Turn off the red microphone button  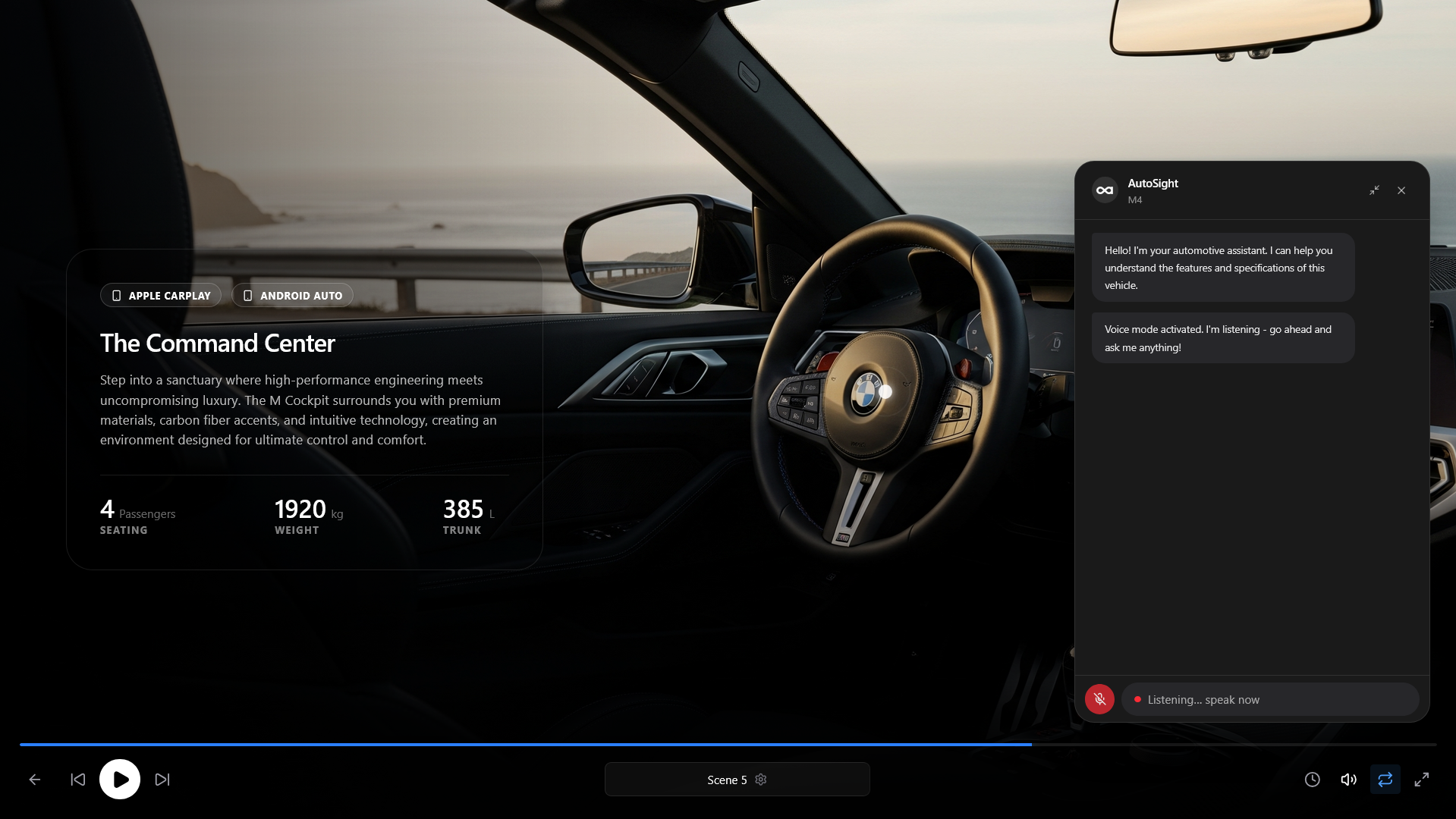pos(1099,699)
